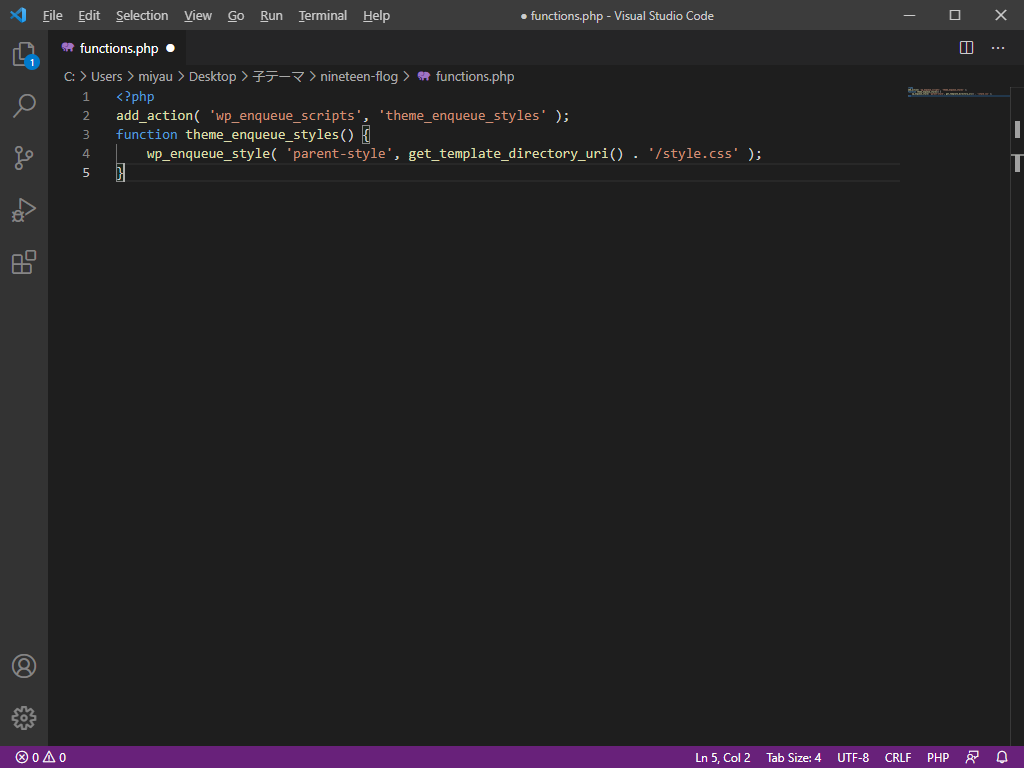The image size is (1024, 768).
Task: Click line number 2 in gutter
Action: pos(86,116)
